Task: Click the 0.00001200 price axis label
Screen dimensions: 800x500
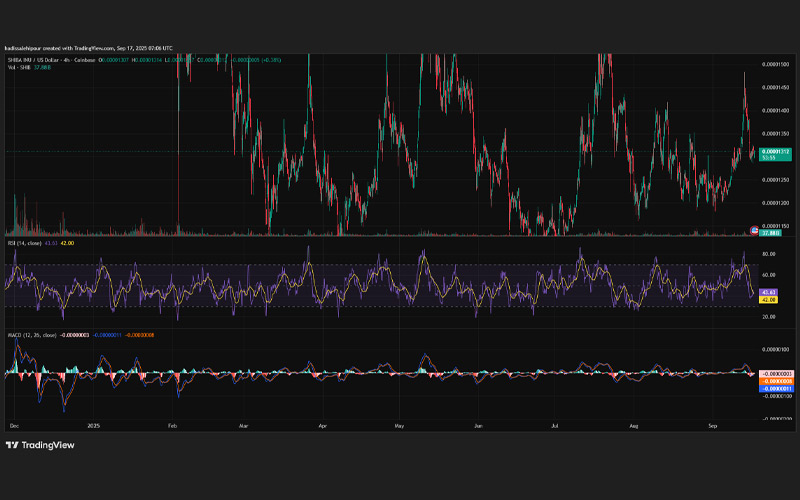Action: tap(775, 203)
